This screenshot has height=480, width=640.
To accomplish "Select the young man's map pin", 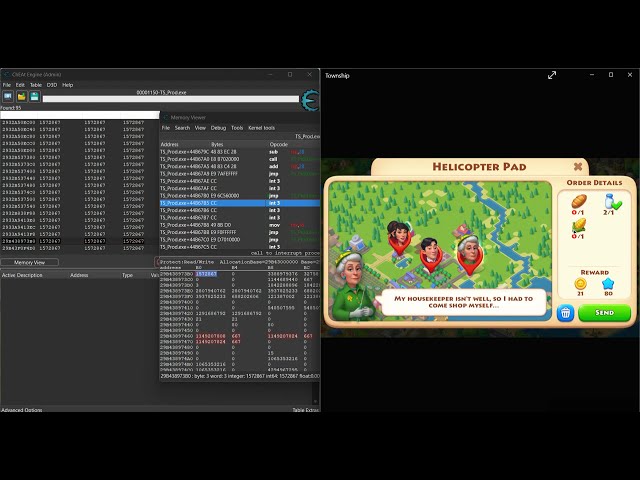I will click(431, 255).
